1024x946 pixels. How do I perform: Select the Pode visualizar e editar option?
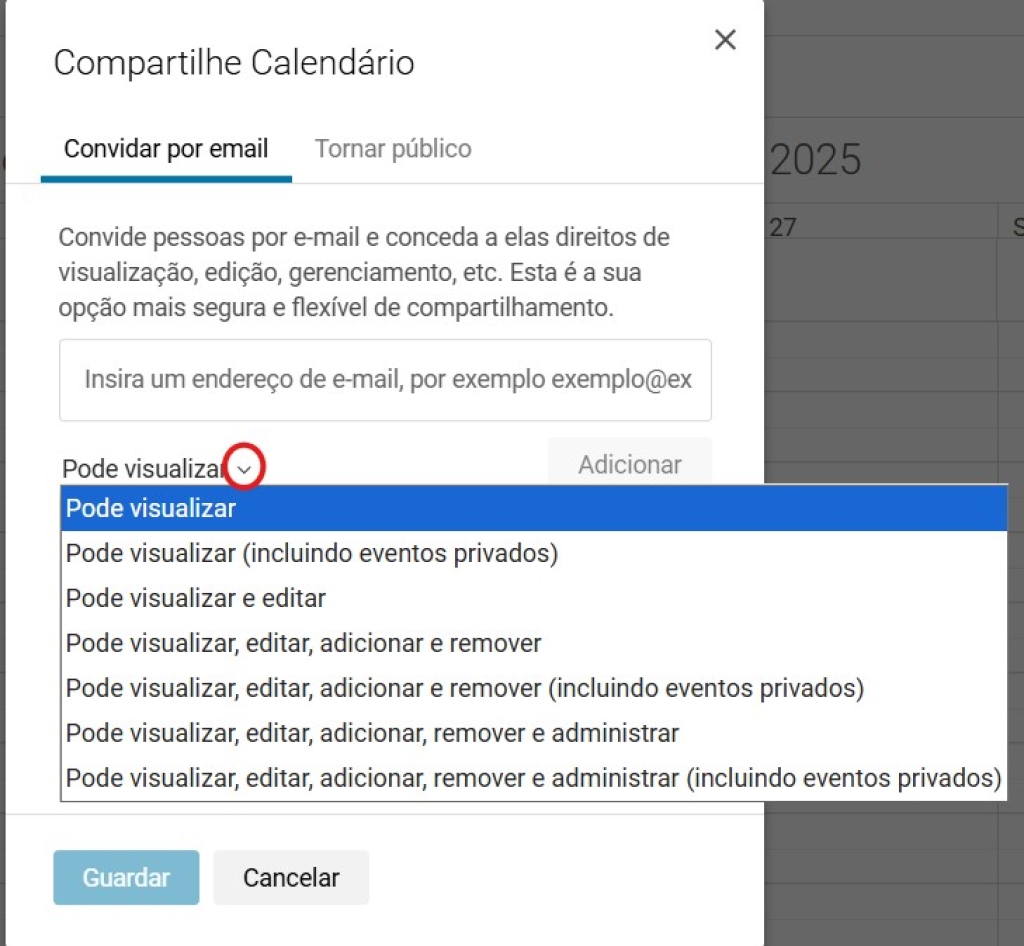[196, 598]
